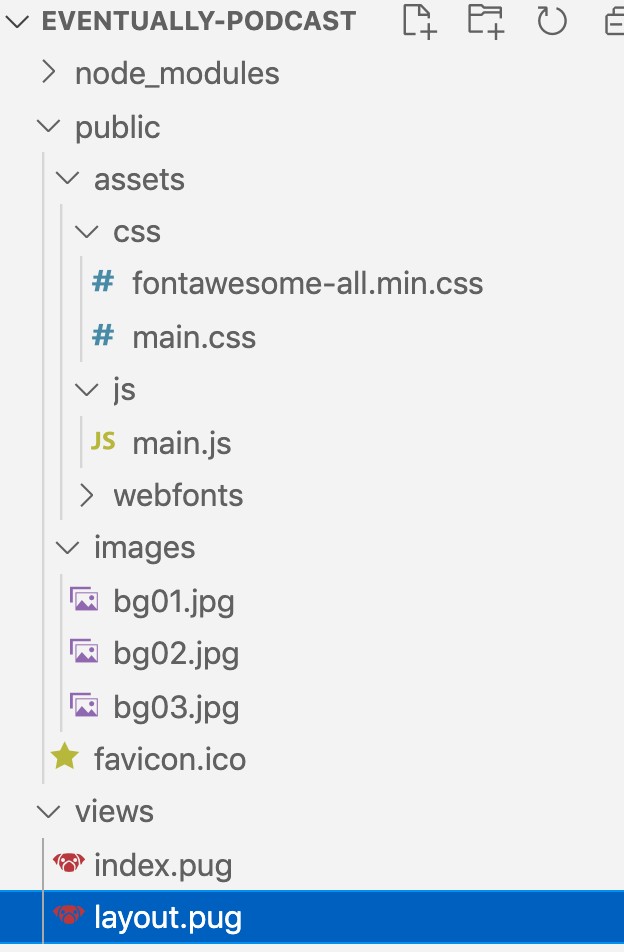The image size is (624, 952).
Task: Open fontawesome-all.min.css file
Action: point(307,284)
